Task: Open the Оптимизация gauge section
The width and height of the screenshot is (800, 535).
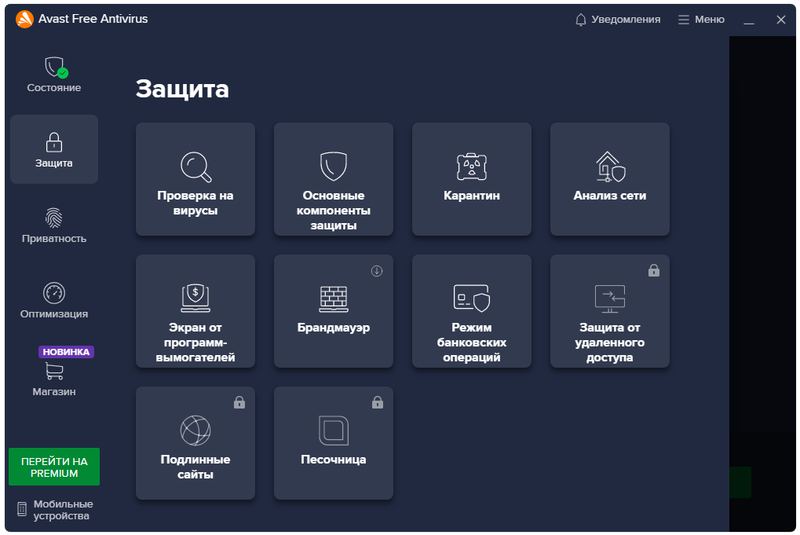Action: pos(54,300)
